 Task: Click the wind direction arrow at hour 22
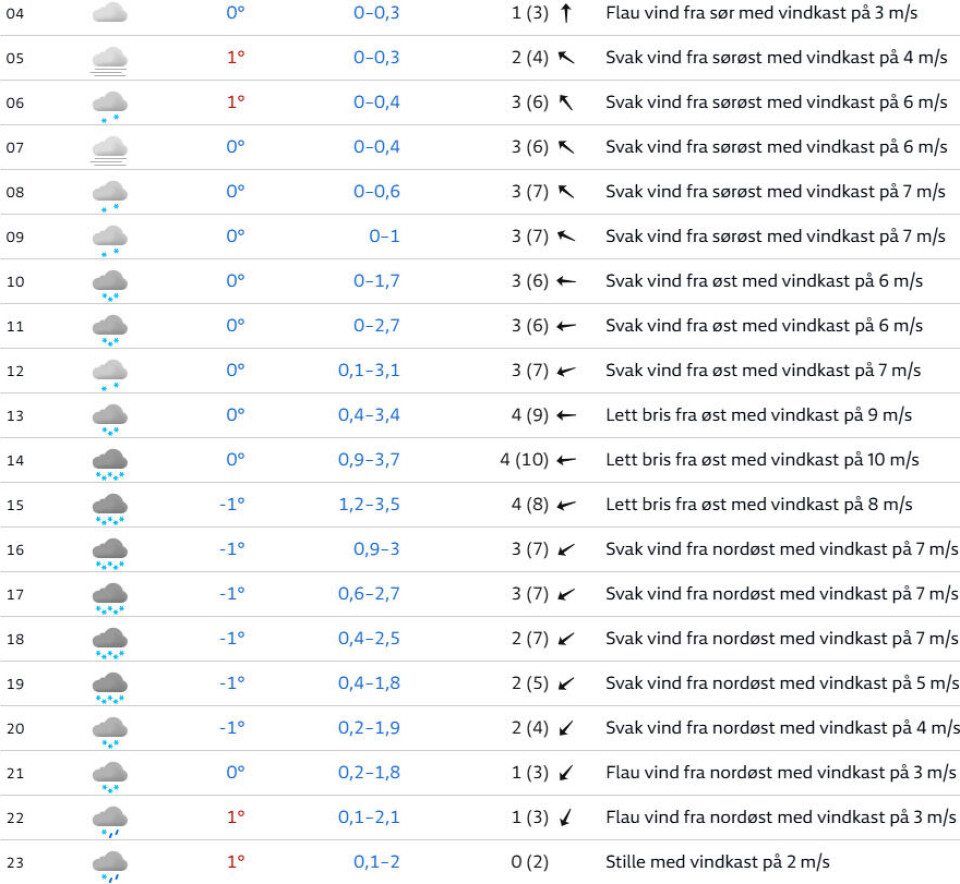566,818
